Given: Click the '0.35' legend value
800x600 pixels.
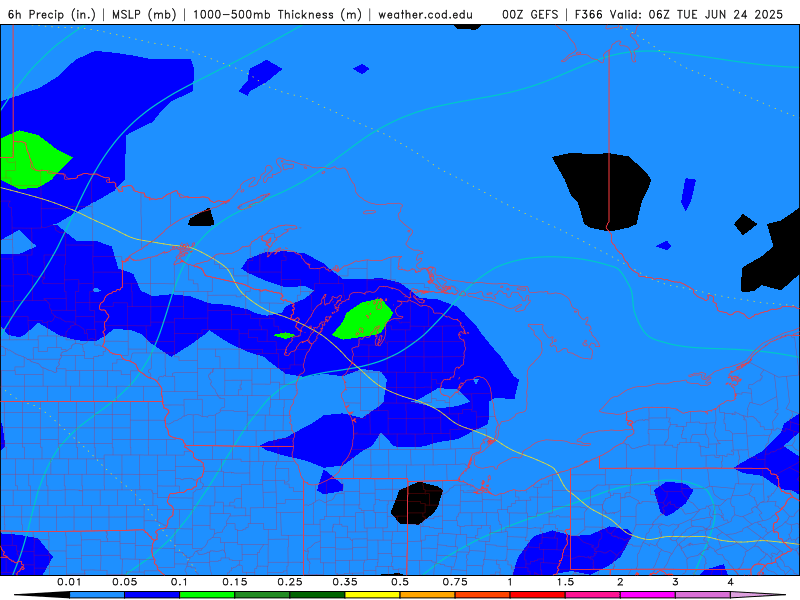Looking at the screenshot, I should coord(345,582).
